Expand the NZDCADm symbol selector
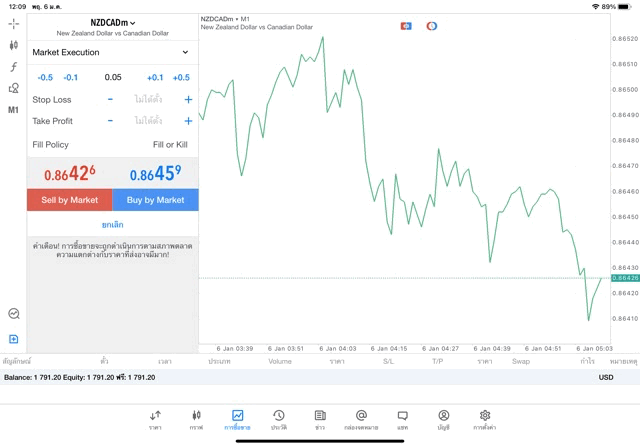The height and width of the screenshot is (447, 640). [x=113, y=23]
